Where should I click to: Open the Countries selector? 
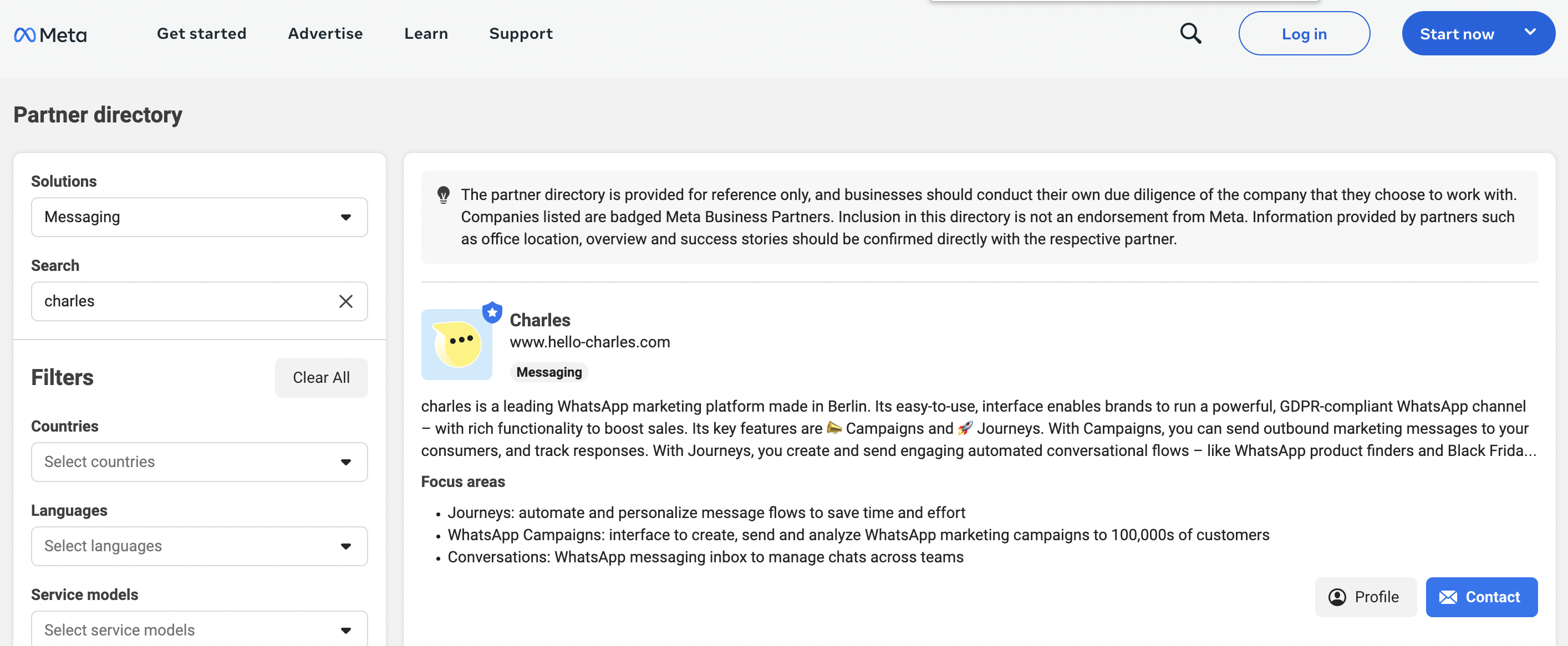199,462
